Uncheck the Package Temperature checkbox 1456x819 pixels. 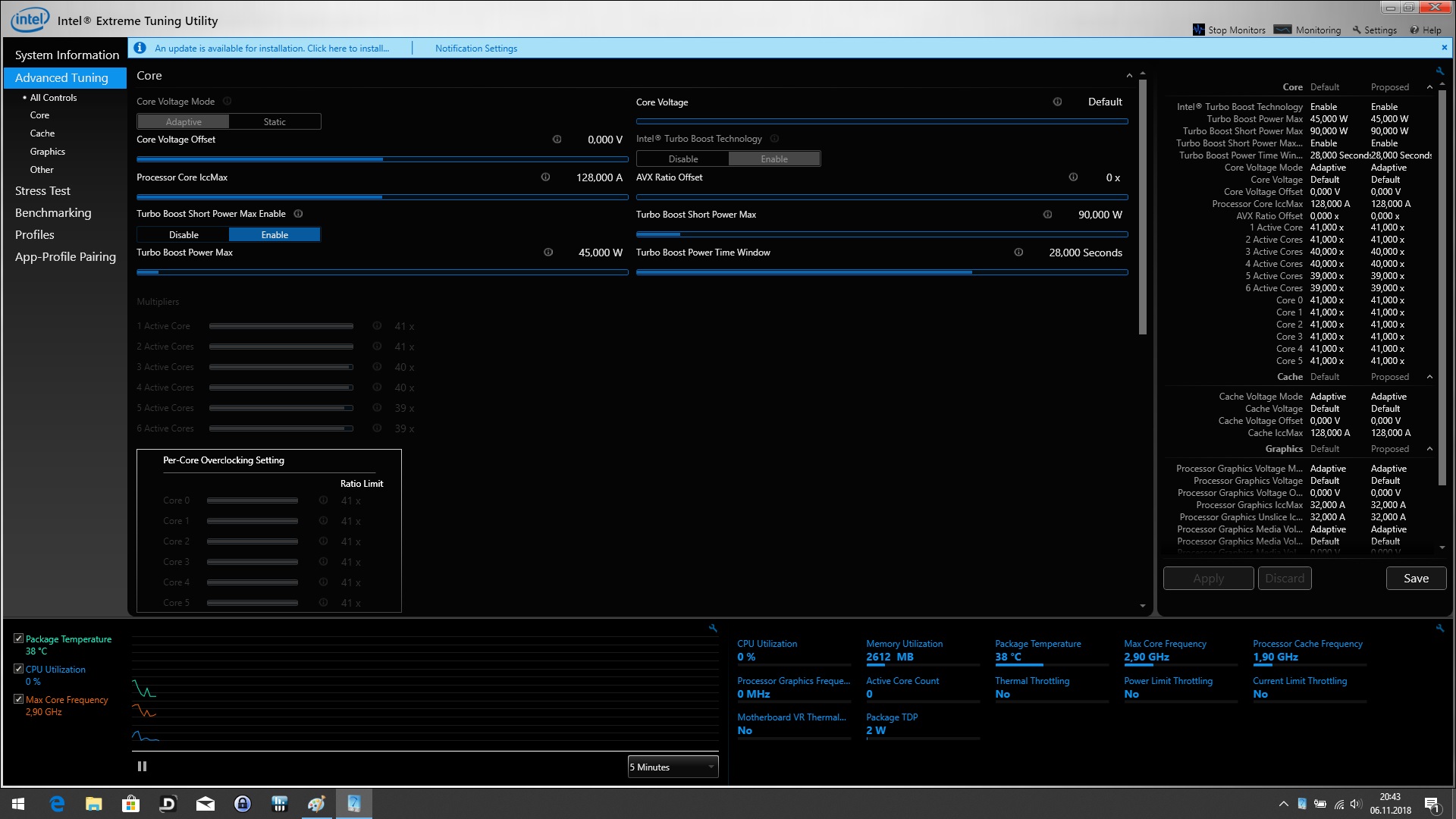pos(18,639)
